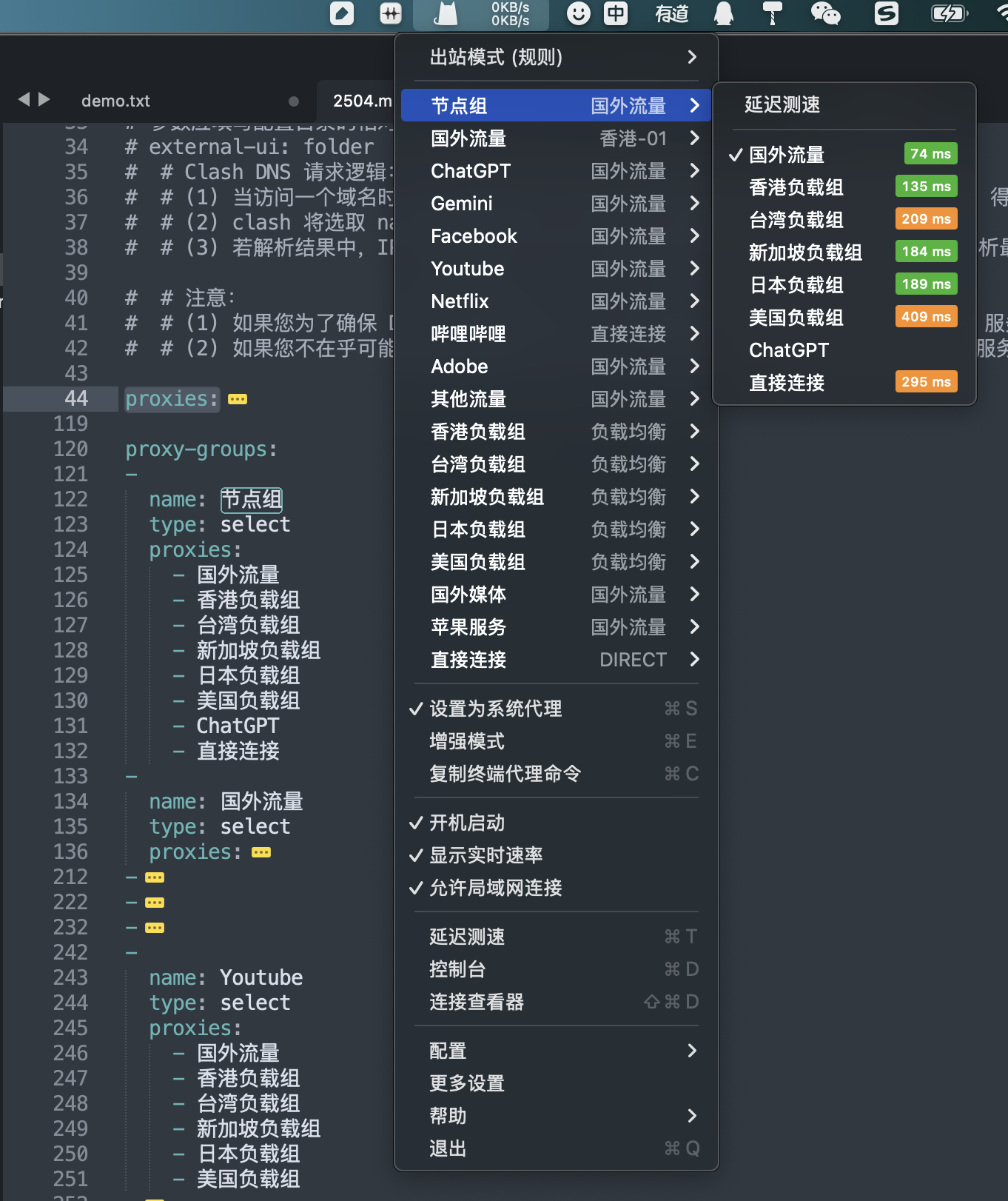This screenshot has width=1008, height=1201.
Task: Open the Sogou S menu bar icon
Action: pos(886,13)
